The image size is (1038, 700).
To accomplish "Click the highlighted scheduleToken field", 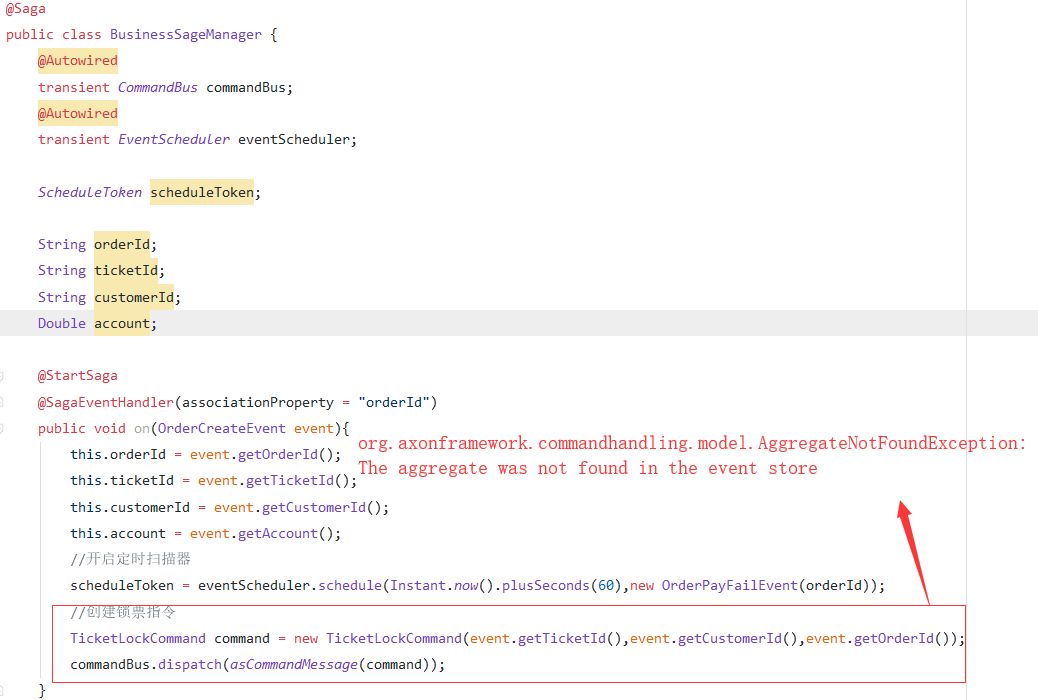I will (201, 191).
